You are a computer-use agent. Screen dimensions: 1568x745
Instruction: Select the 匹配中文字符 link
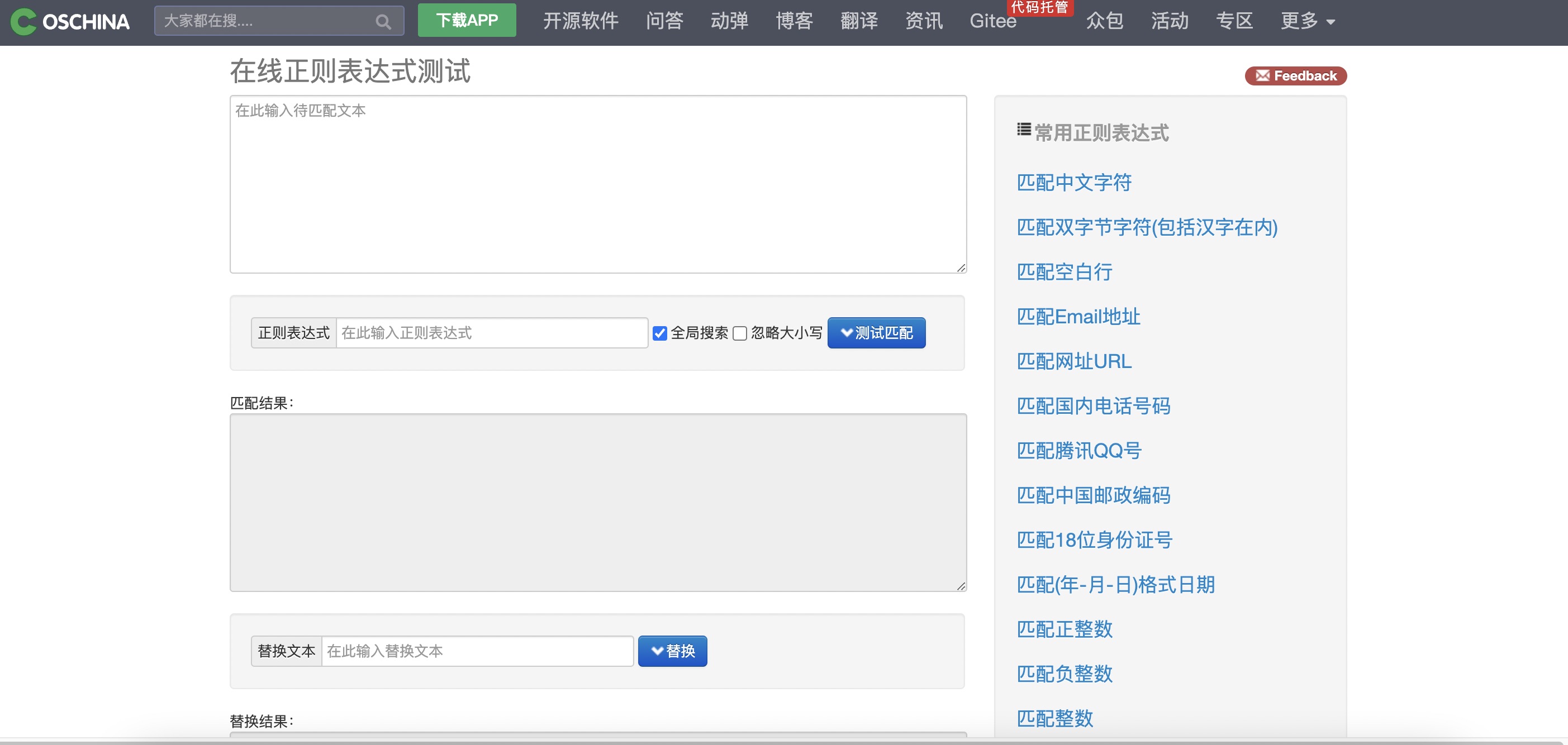[x=1074, y=183]
